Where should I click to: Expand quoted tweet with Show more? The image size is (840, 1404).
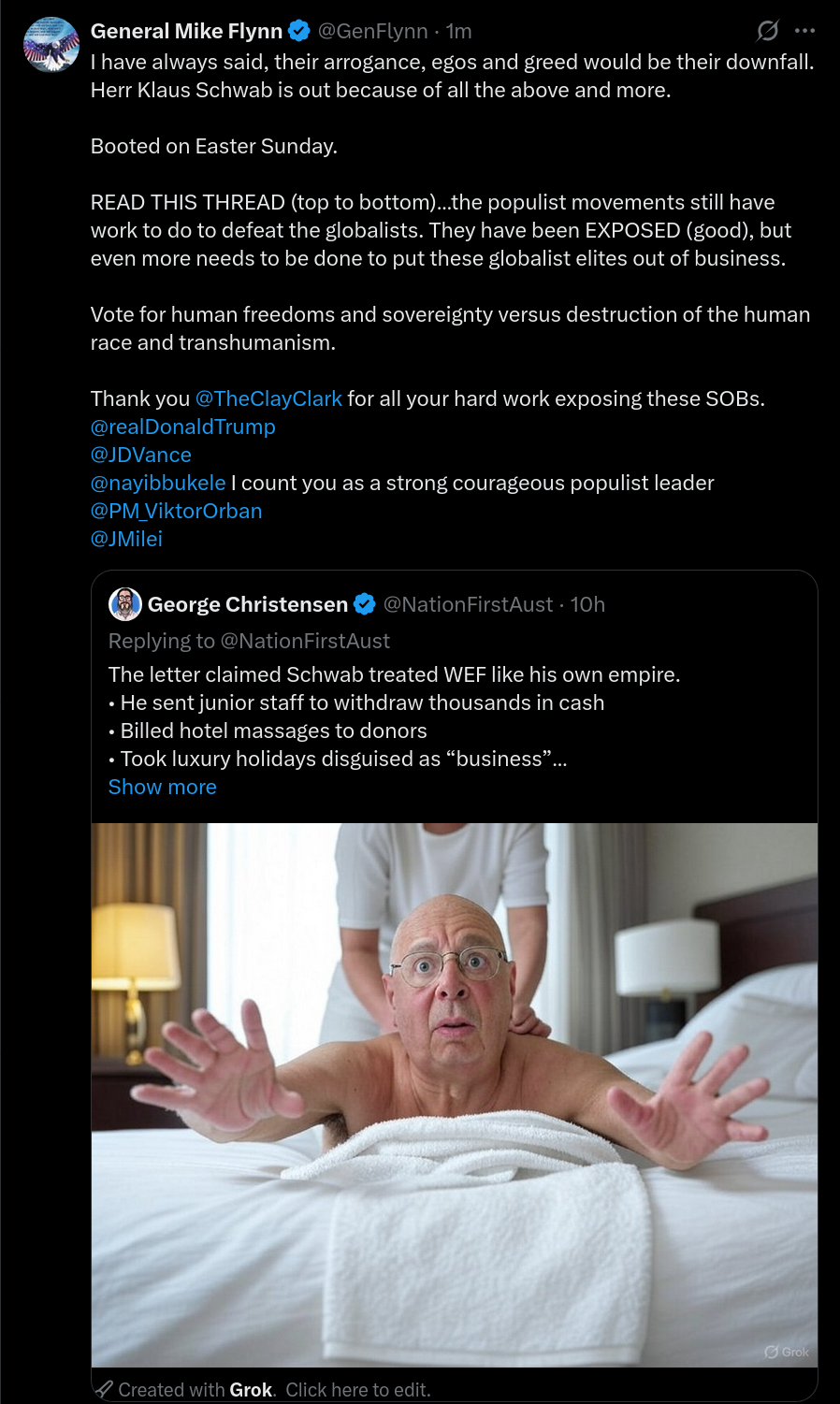click(x=163, y=787)
